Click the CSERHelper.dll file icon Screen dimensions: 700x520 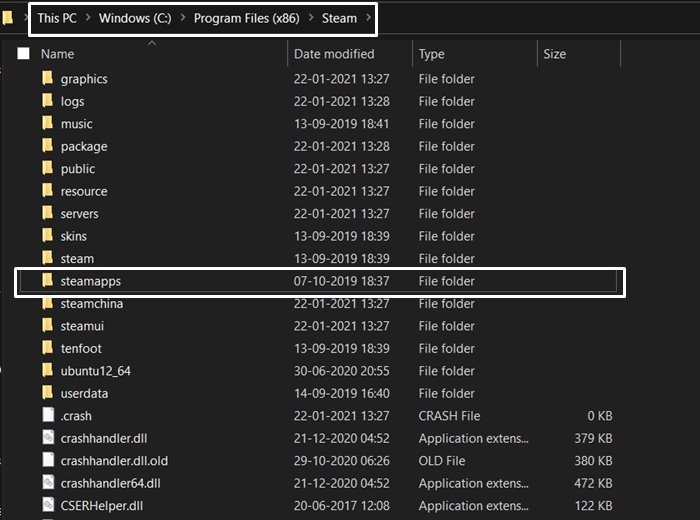[x=48, y=504]
